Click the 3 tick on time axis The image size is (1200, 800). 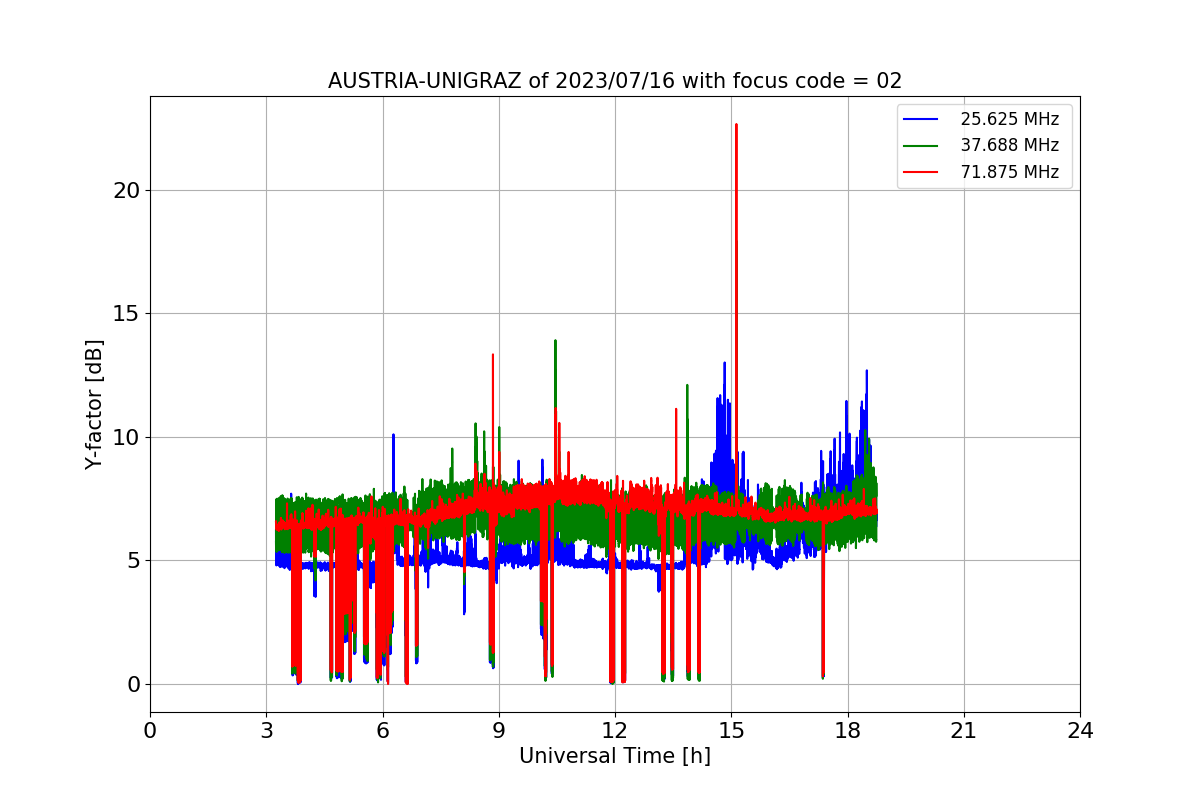[266, 731]
